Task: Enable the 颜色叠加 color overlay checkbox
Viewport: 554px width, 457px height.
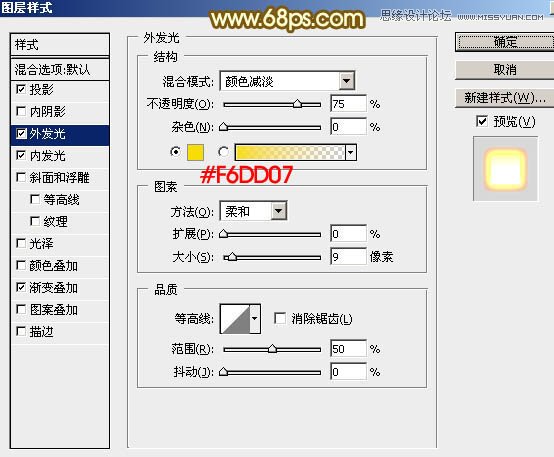Action: click(21, 265)
